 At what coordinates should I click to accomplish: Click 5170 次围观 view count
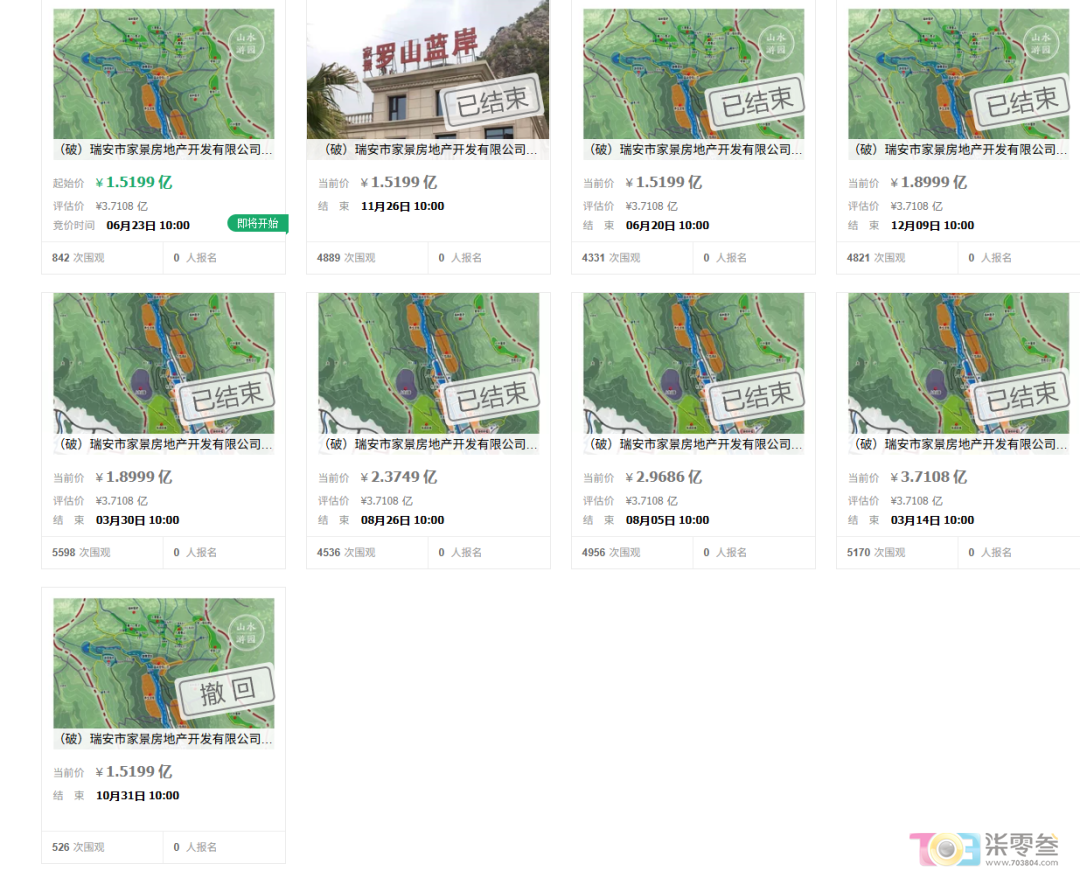pos(876,552)
